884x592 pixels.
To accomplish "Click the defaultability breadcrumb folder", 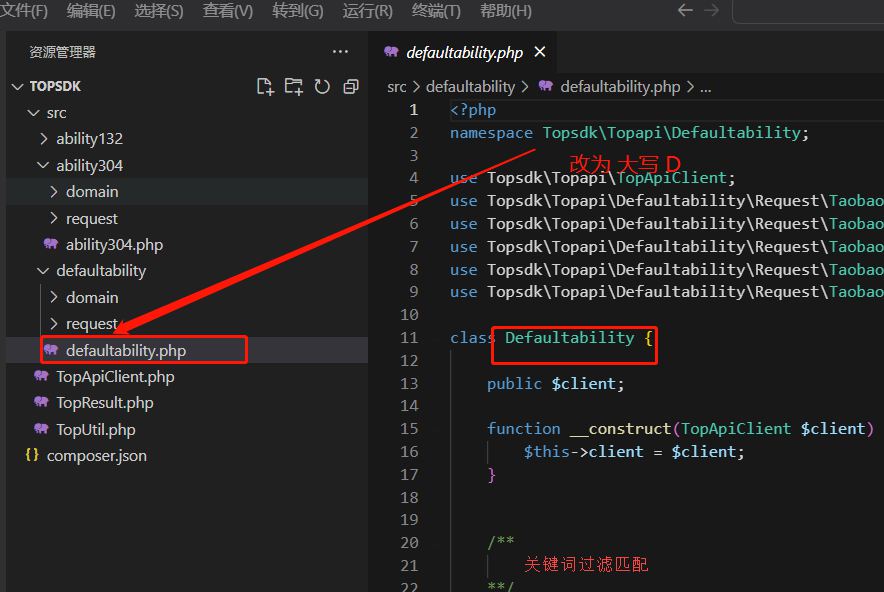I will pyautogui.click(x=470, y=87).
